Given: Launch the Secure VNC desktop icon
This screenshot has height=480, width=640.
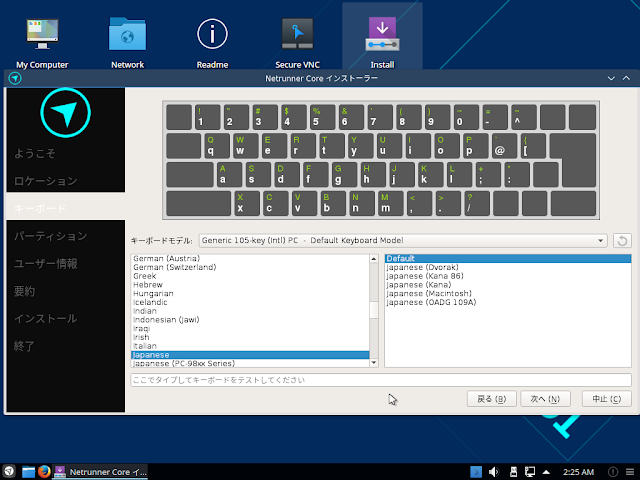Looking at the screenshot, I should click(x=297, y=43).
